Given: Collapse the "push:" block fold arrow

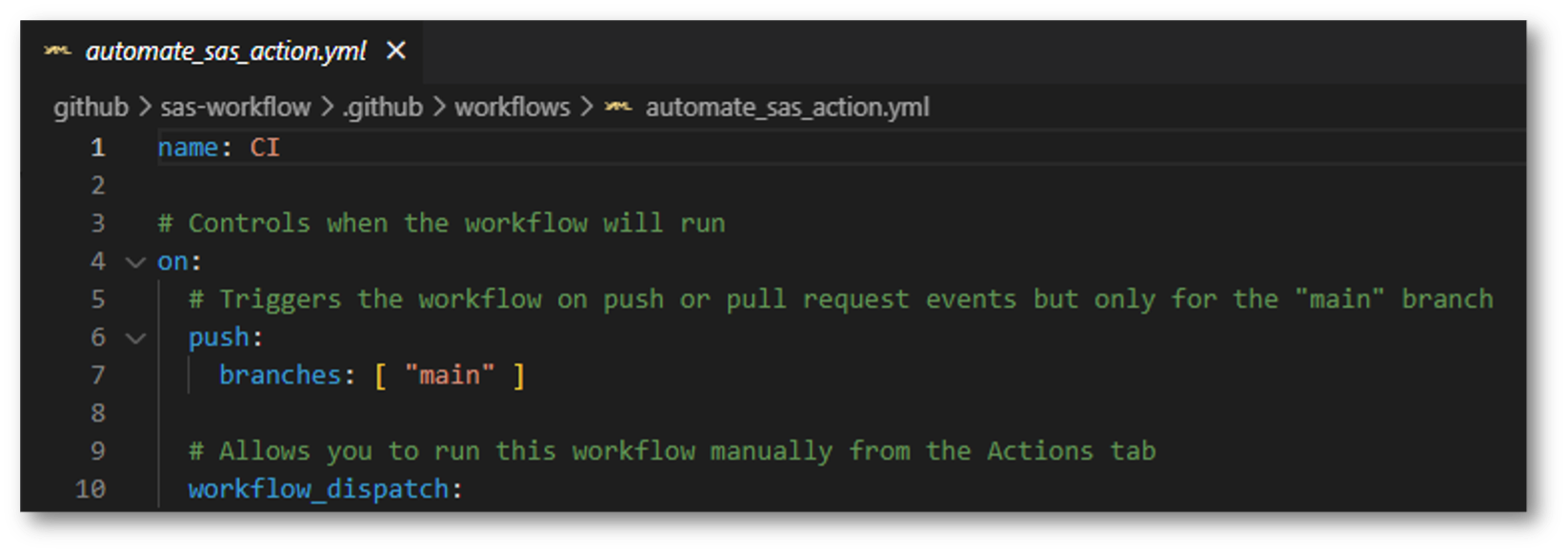Looking at the screenshot, I should point(136,338).
